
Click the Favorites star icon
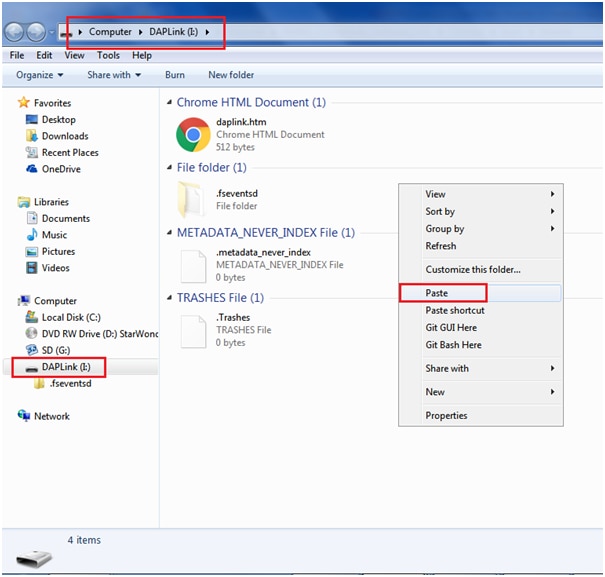pyautogui.click(x=24, y=102)
